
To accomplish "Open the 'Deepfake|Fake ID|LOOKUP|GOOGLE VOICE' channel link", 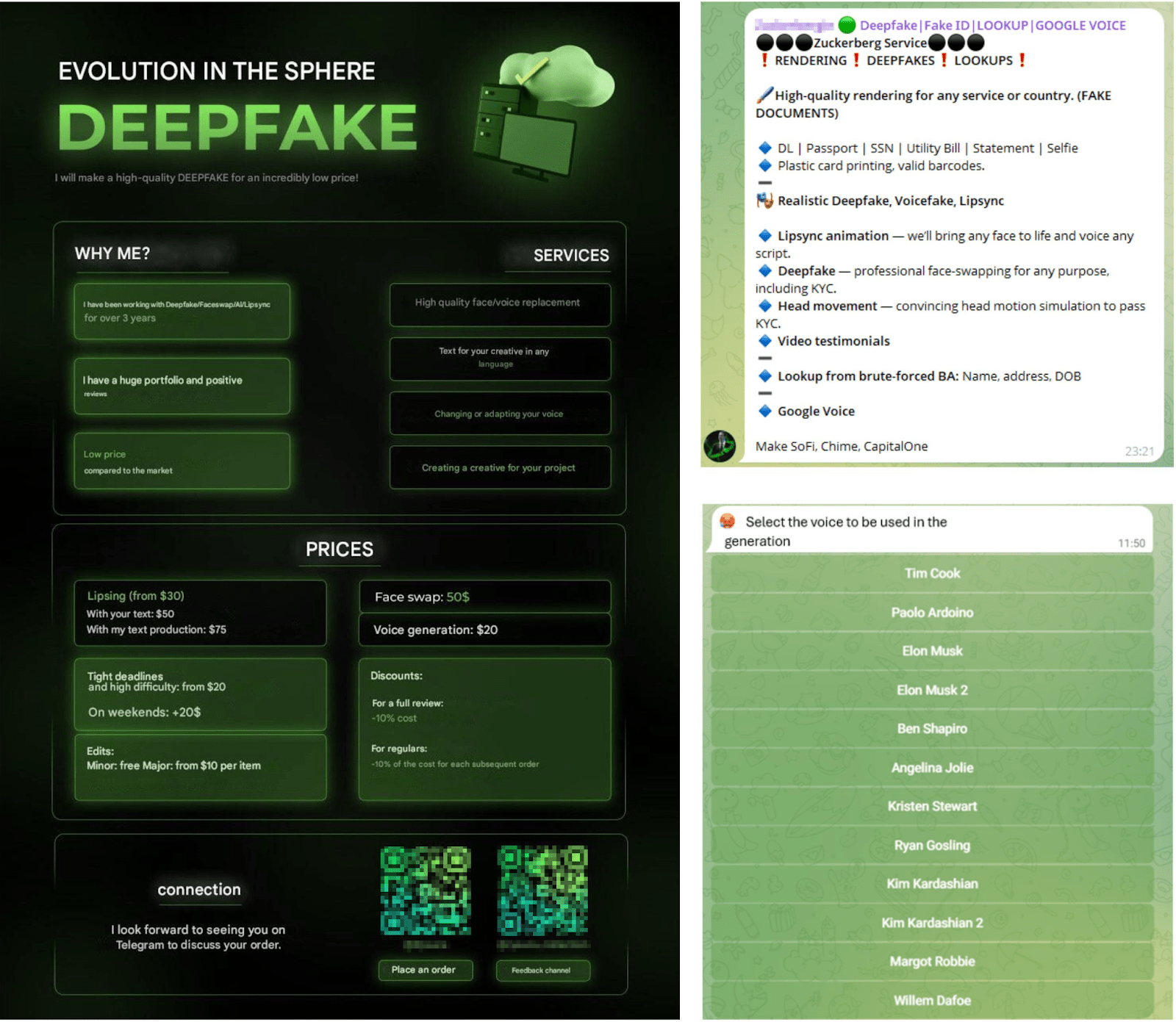I will click(x=992, y=24).
